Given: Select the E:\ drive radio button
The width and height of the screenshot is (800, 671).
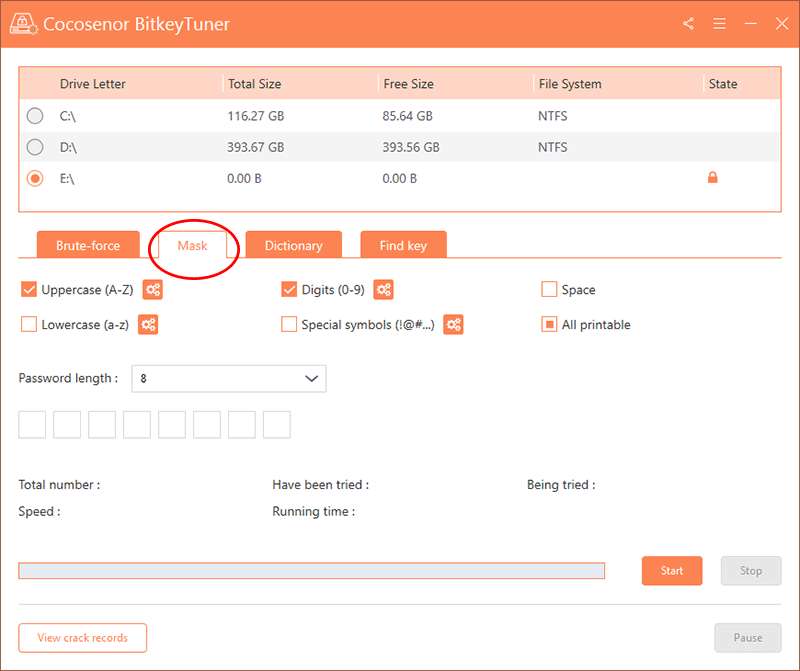Looking at the screenshot, I should click(35, 178).
